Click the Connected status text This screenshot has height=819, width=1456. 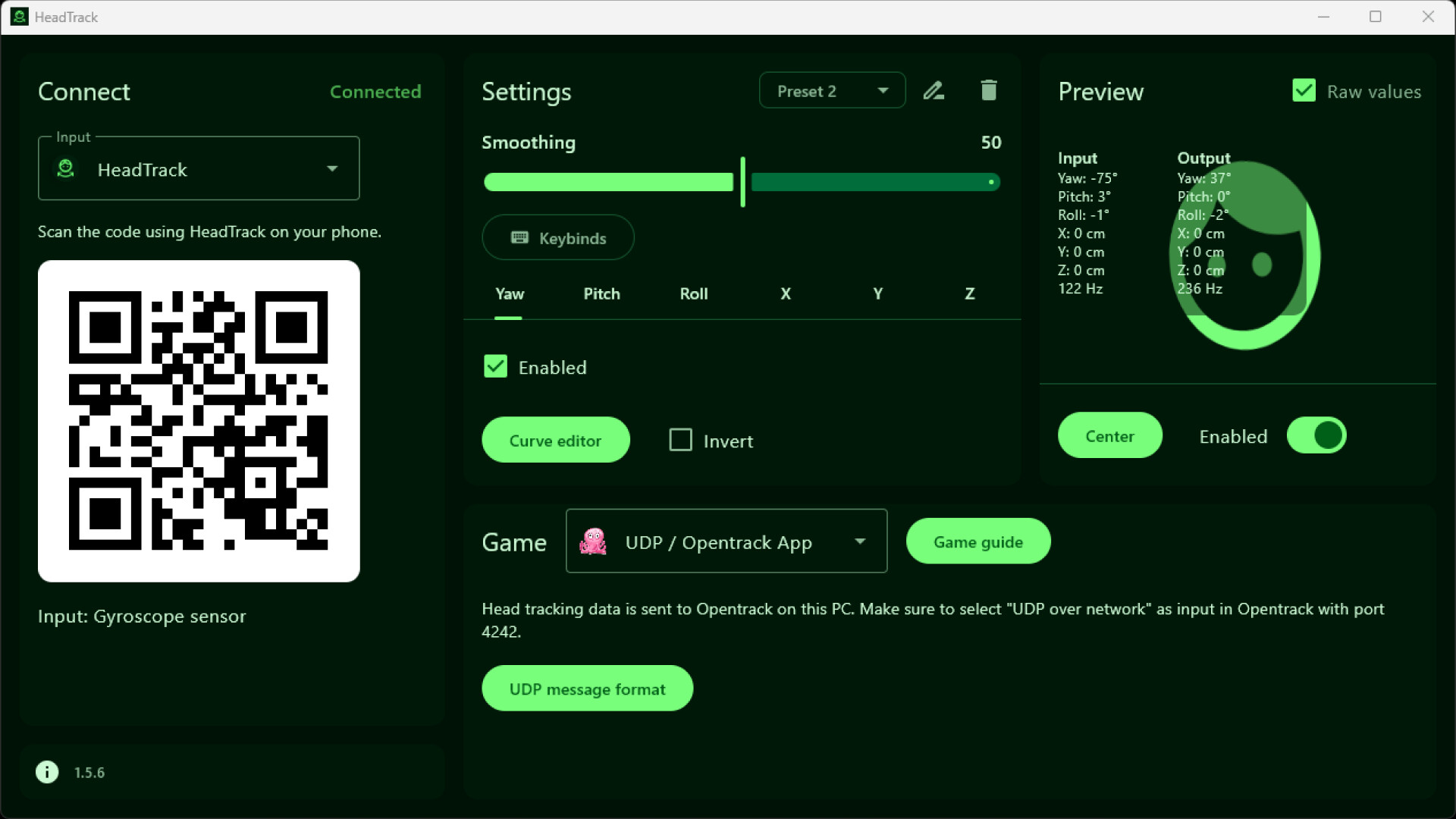pyautogui.click(x=375, y=92)
